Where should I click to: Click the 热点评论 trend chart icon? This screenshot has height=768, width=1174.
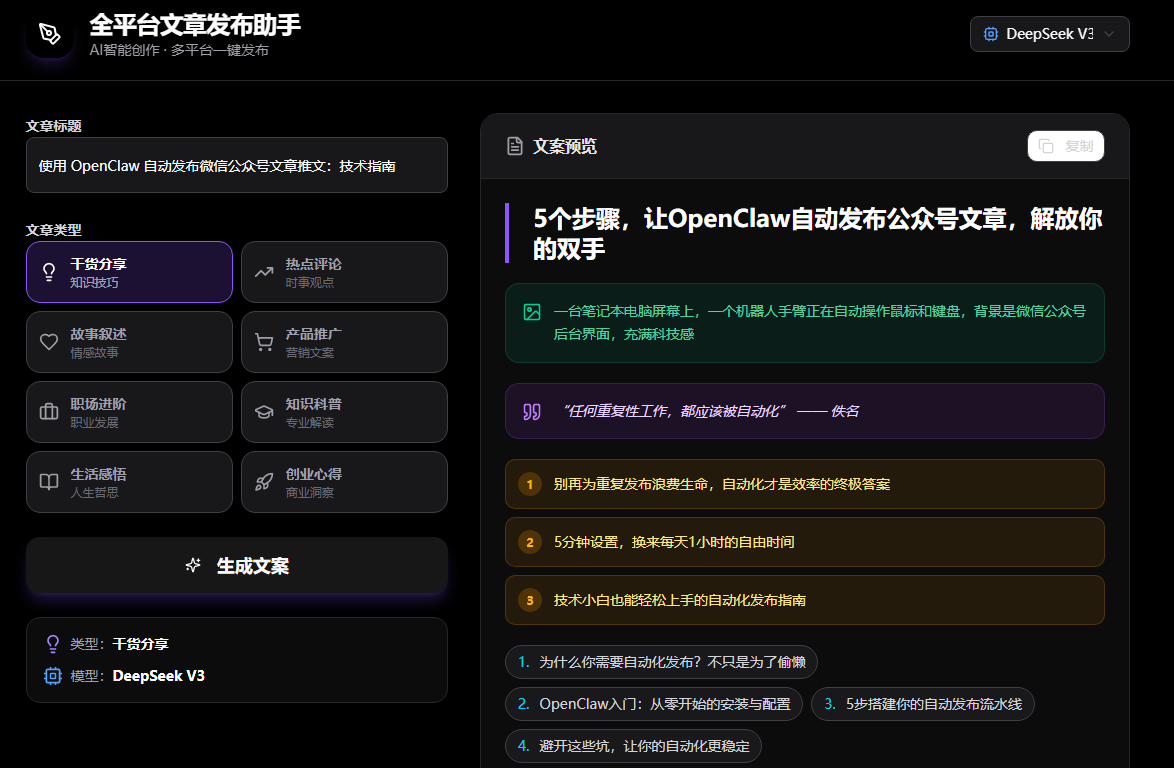(263, 271)
